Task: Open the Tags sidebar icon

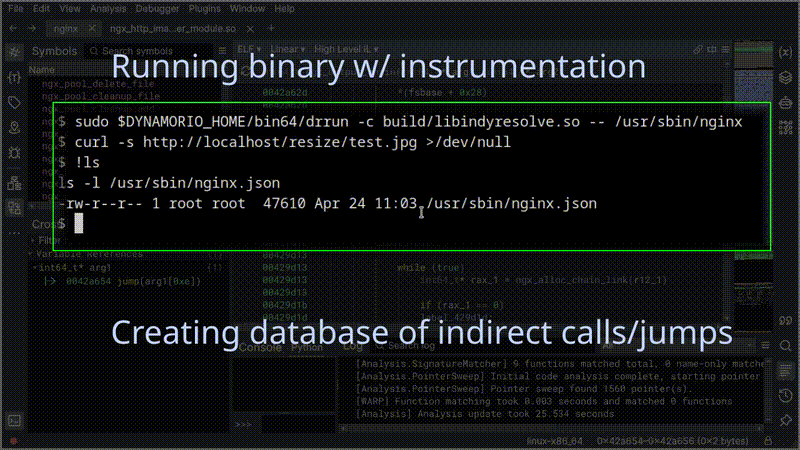Action: click(x=14, y=103)
